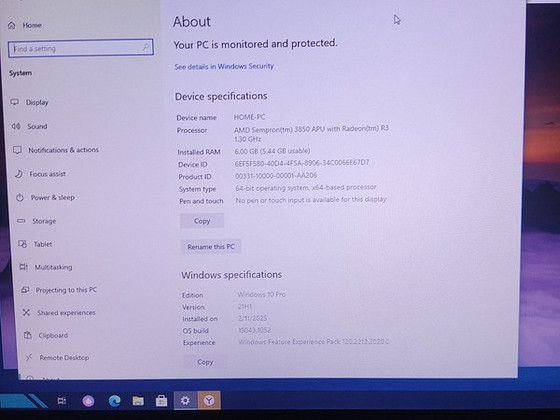Open Tablet settings

[35, 244]
